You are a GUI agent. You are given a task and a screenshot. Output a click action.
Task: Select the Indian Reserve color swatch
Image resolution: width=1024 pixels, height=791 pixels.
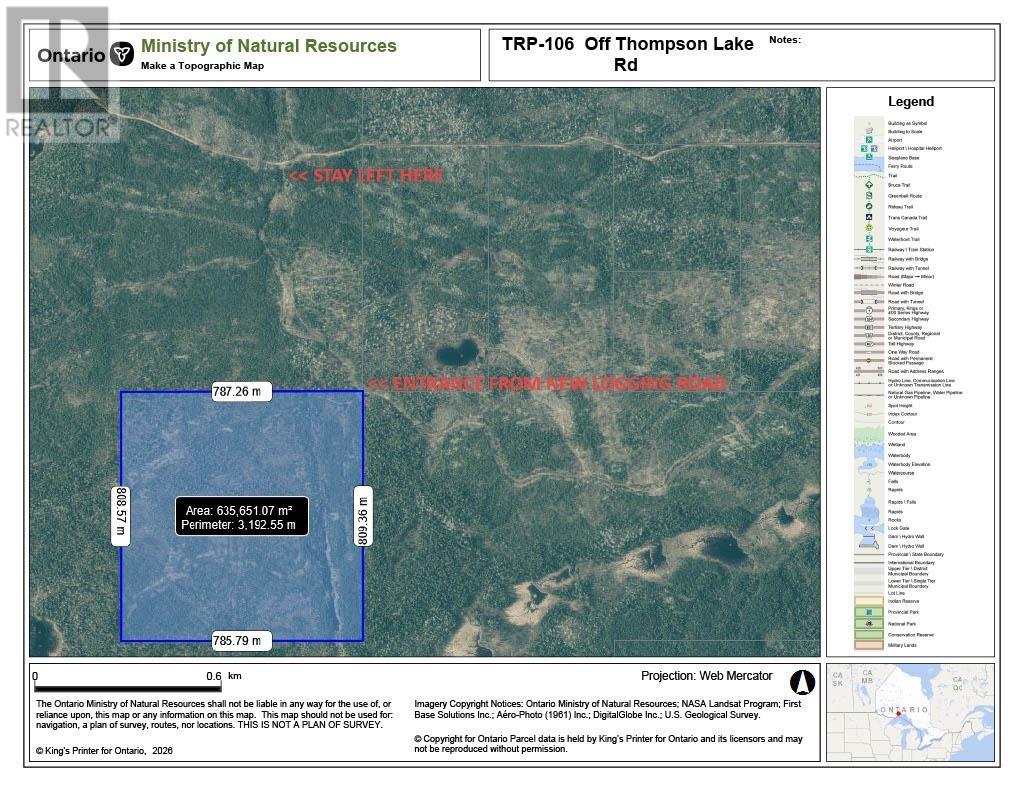[869, 601]
